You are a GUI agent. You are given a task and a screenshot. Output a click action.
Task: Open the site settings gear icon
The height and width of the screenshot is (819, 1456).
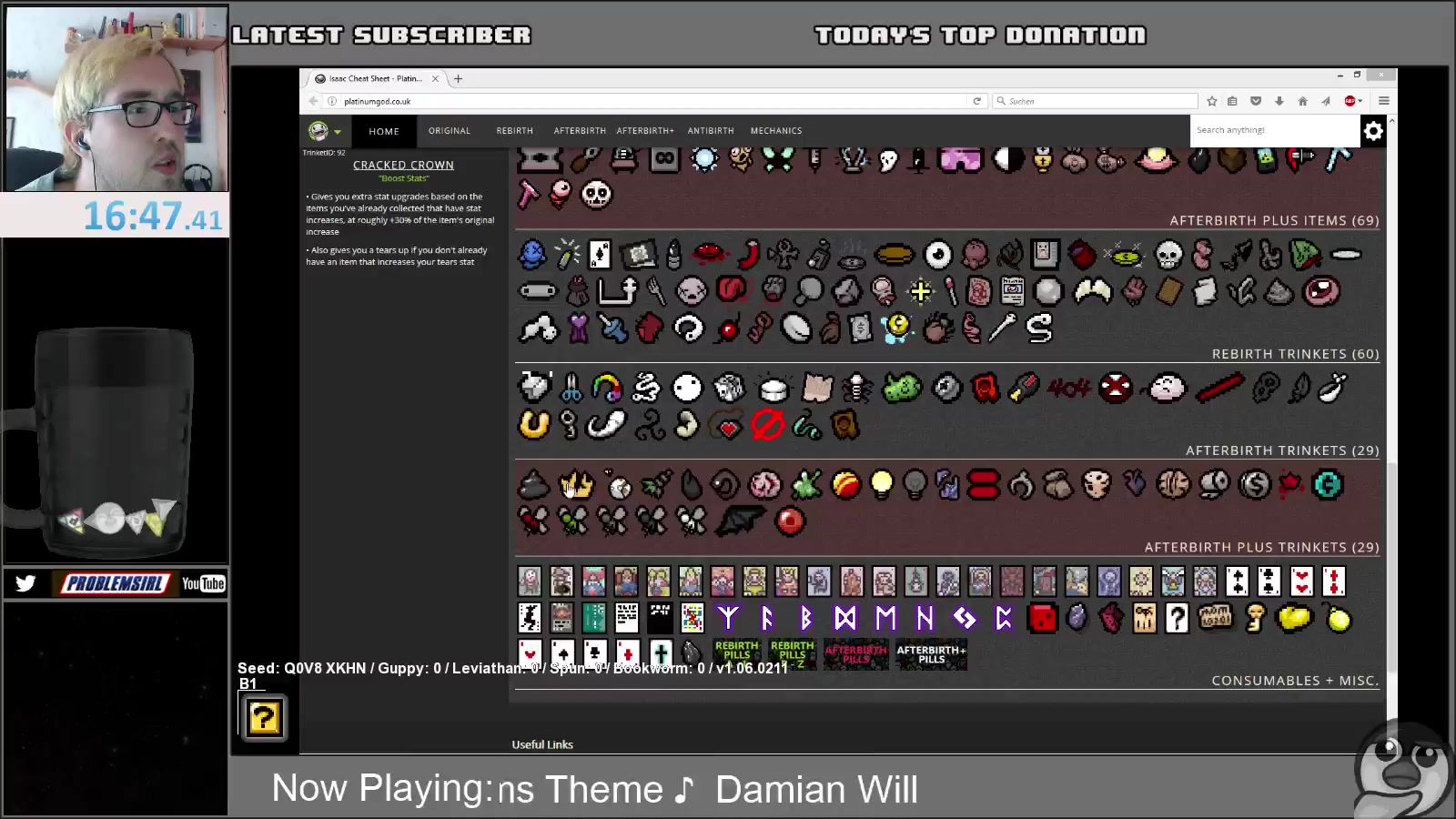pos(1373,131)
